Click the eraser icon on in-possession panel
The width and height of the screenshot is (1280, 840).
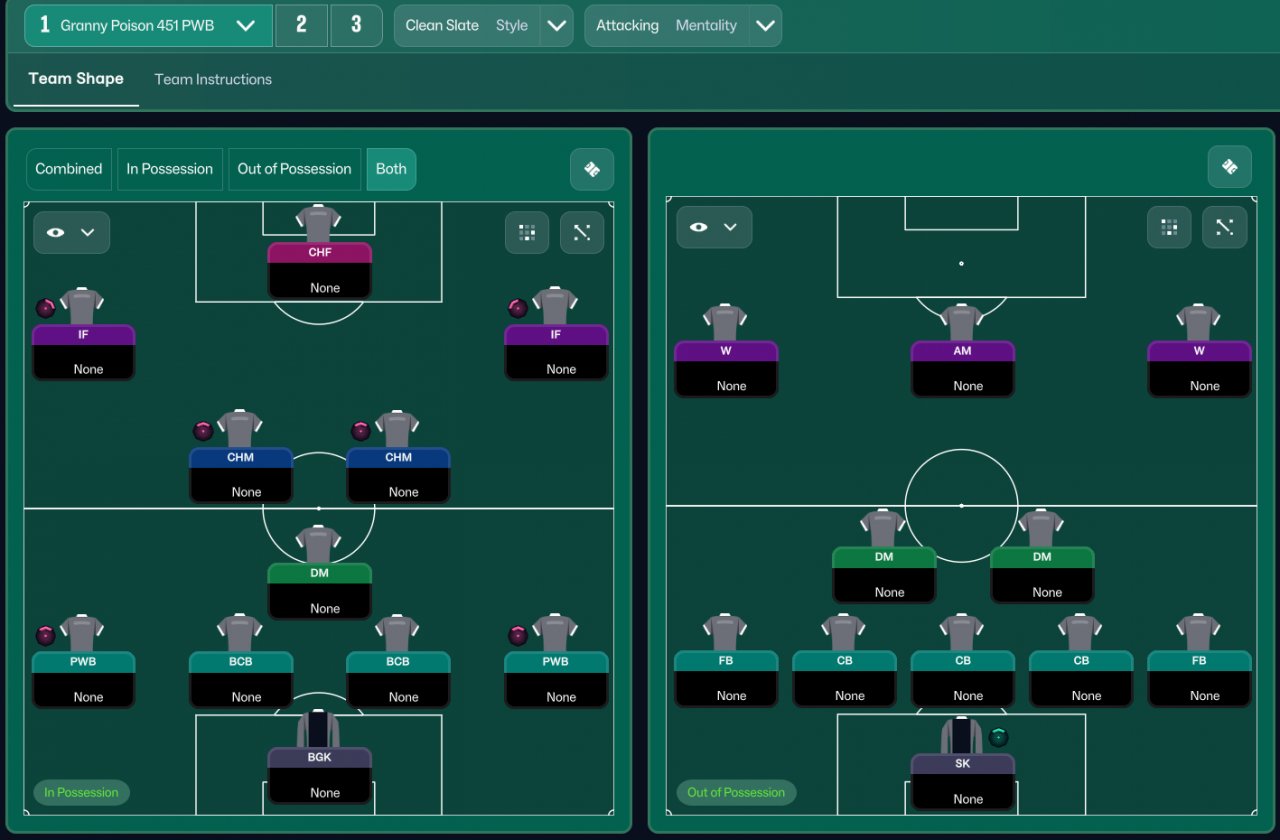pyautogui.click(x=592, y=169)
